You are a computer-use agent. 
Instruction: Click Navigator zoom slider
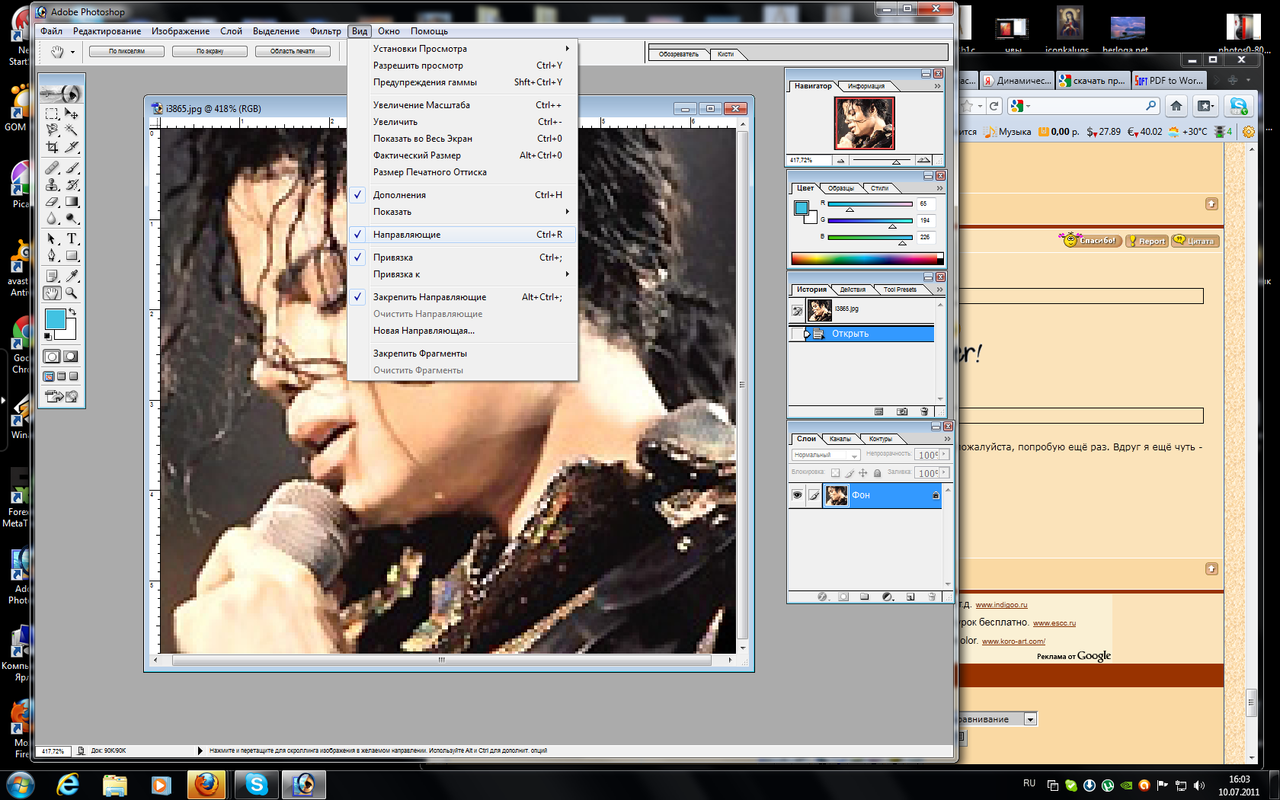click(x=895, y=160)
